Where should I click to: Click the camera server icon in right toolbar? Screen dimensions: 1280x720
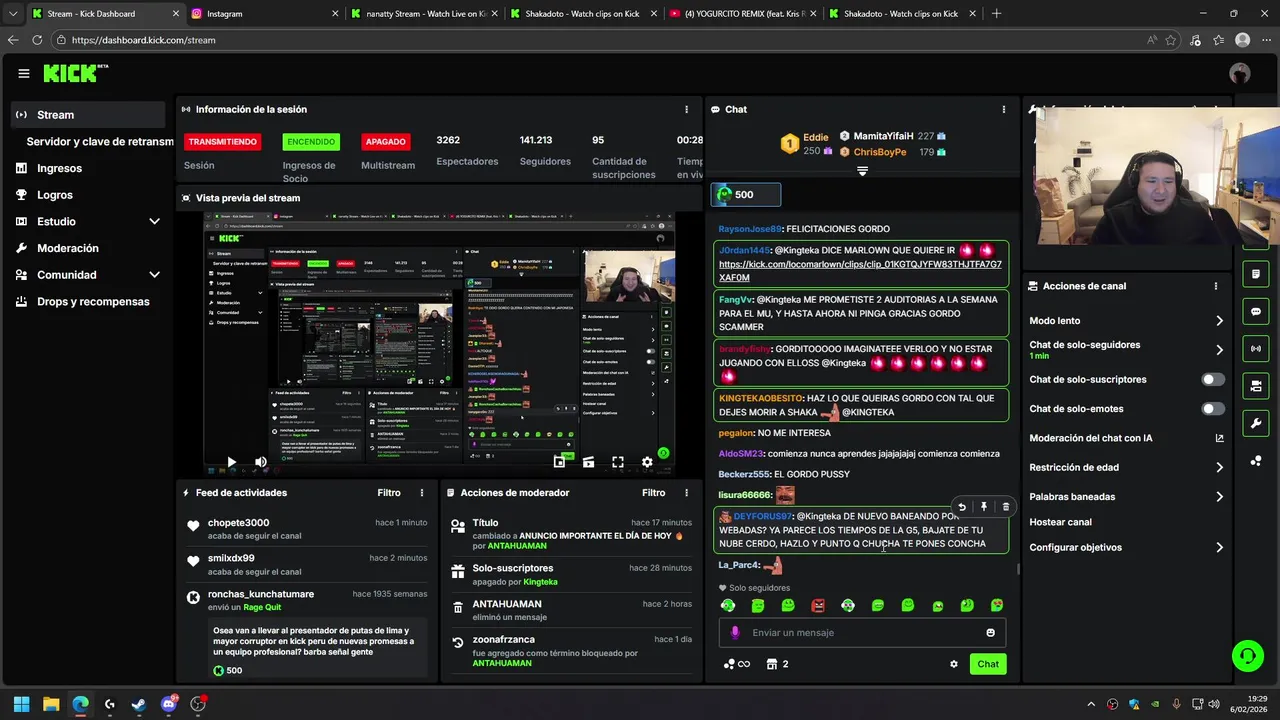(1256, 386)
